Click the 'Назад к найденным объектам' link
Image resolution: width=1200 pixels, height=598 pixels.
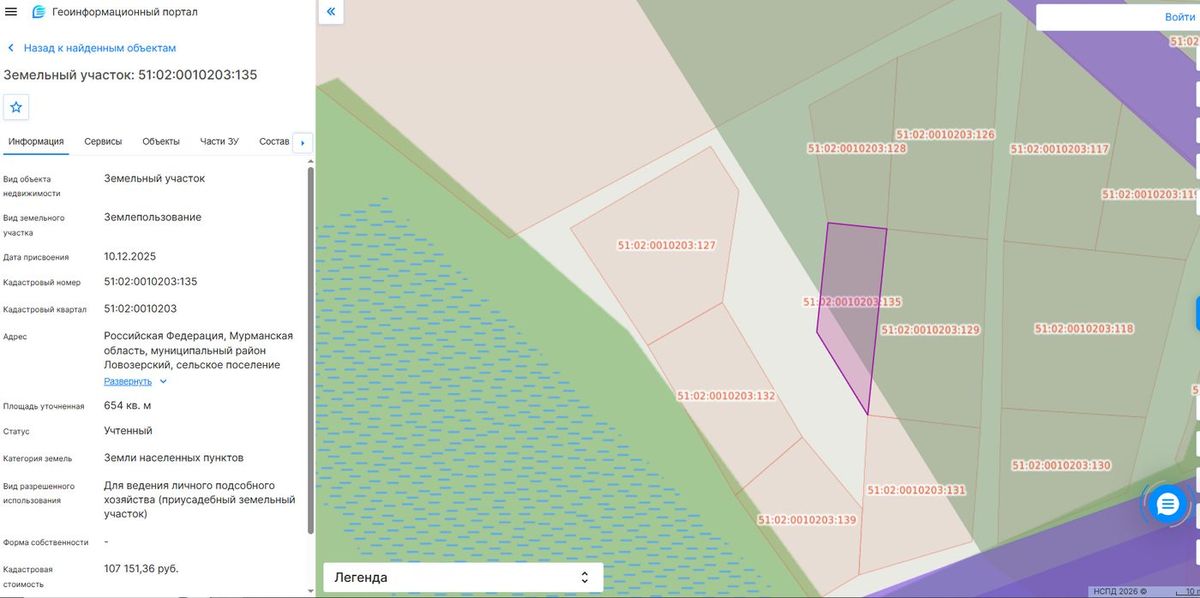100,48
